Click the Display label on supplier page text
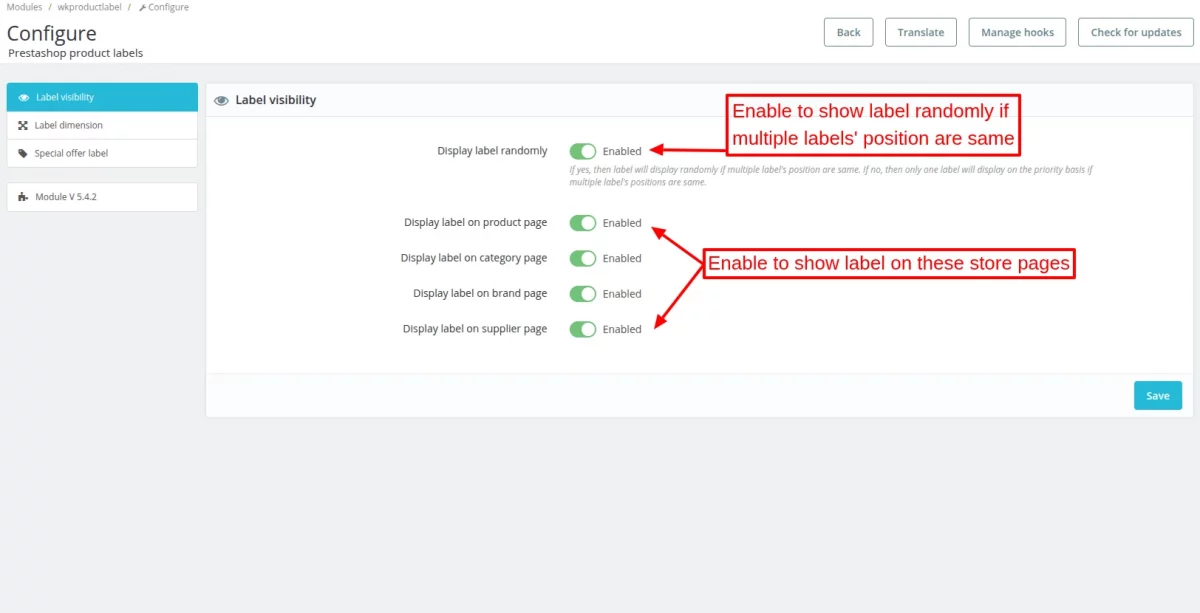Viewport: 1200px width, 613px height. [x=475, y=329]
